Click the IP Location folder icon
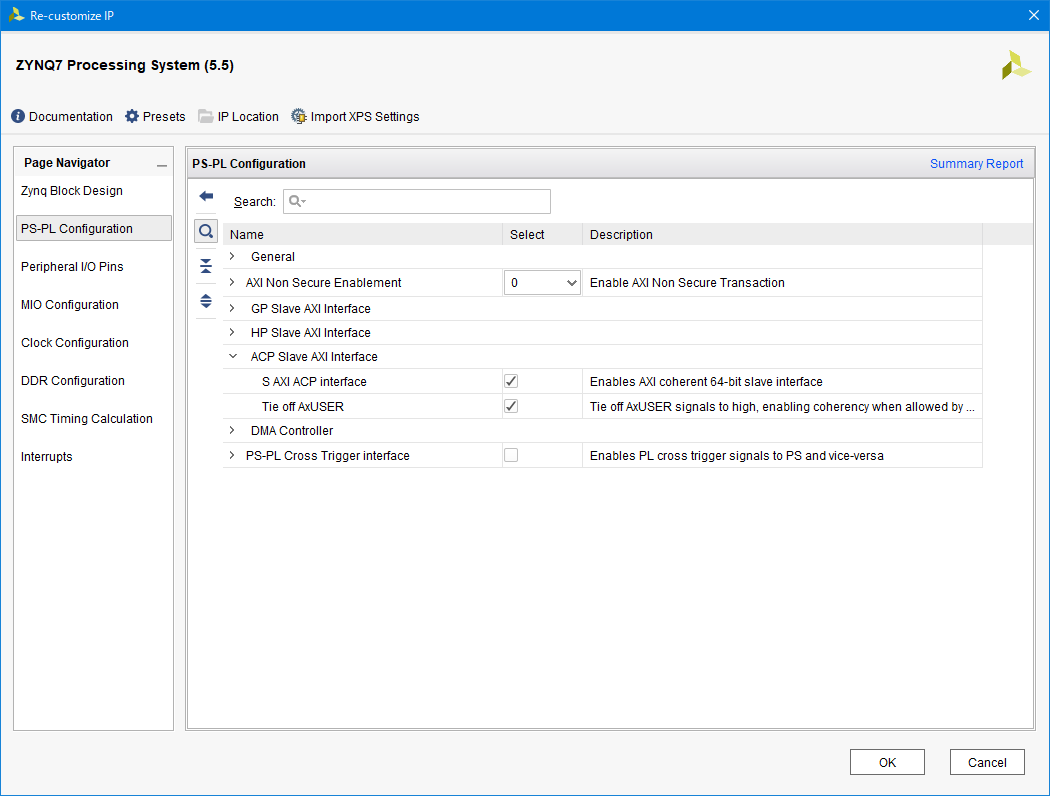 (x=206, y=116)
